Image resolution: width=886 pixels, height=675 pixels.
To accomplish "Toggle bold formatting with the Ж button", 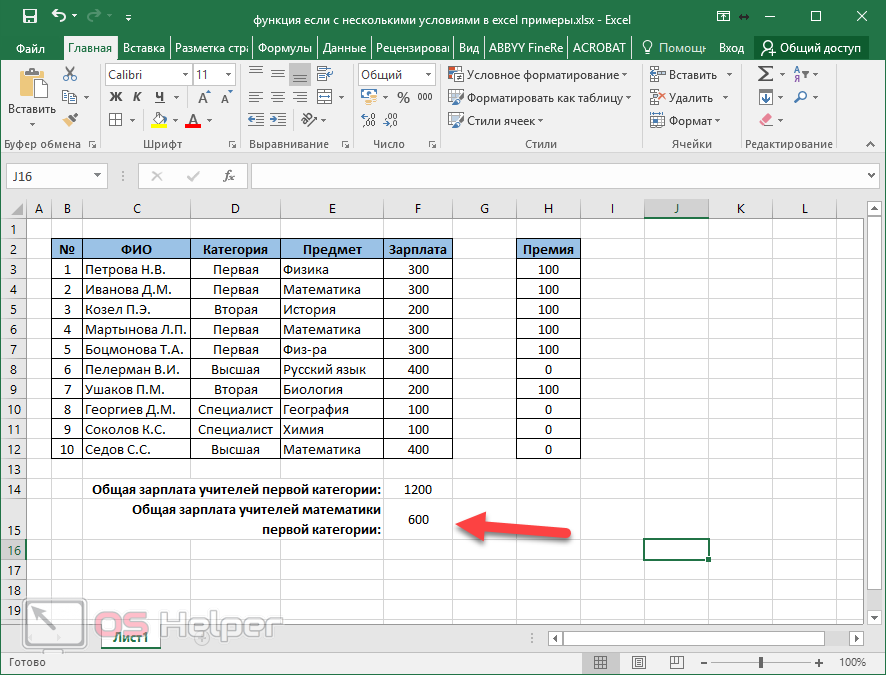I will pos(115,97).
